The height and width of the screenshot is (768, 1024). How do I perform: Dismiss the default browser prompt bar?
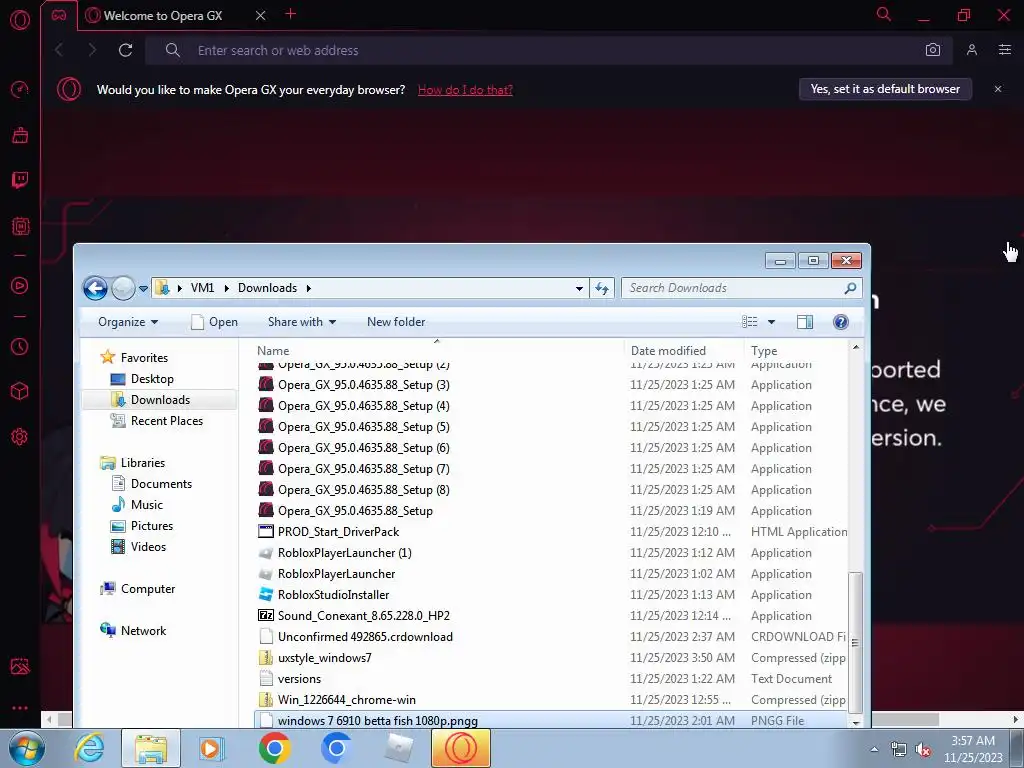[998, 89]
